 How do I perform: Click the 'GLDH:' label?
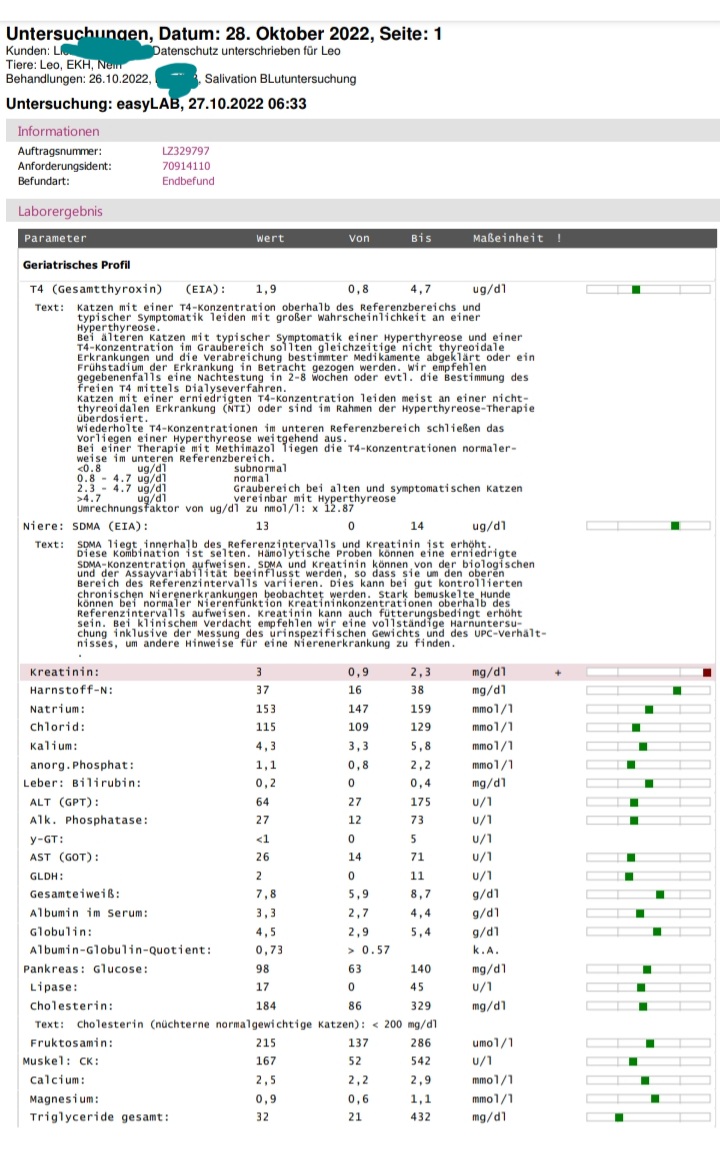click(47, 876)
